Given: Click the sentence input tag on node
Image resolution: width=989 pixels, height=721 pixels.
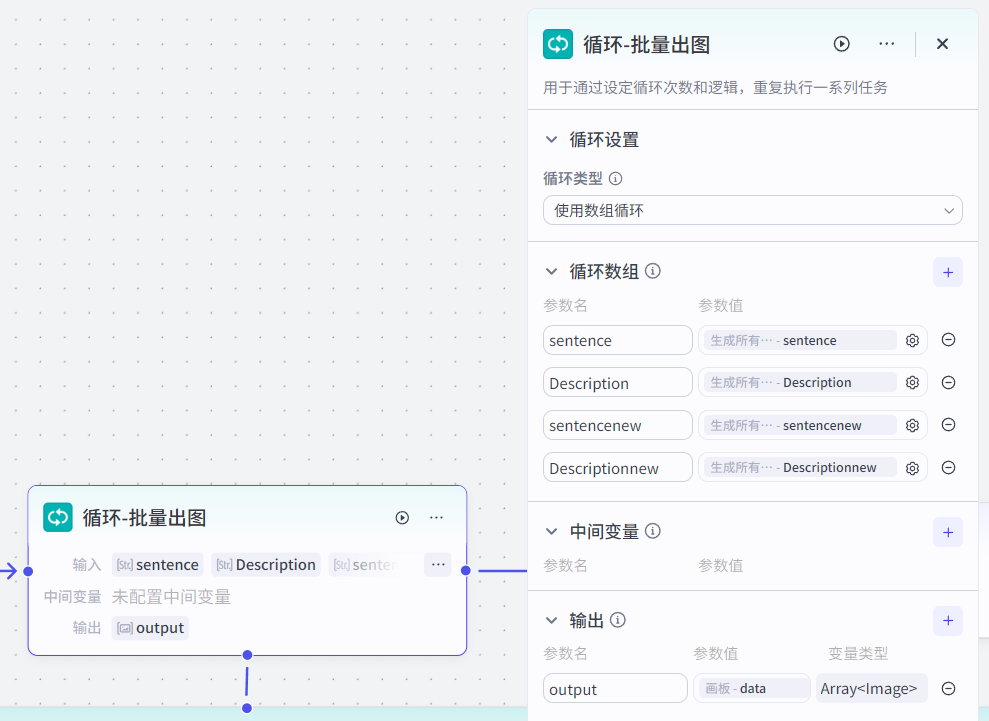Looking at the screenshot, I should coord(158,565).
